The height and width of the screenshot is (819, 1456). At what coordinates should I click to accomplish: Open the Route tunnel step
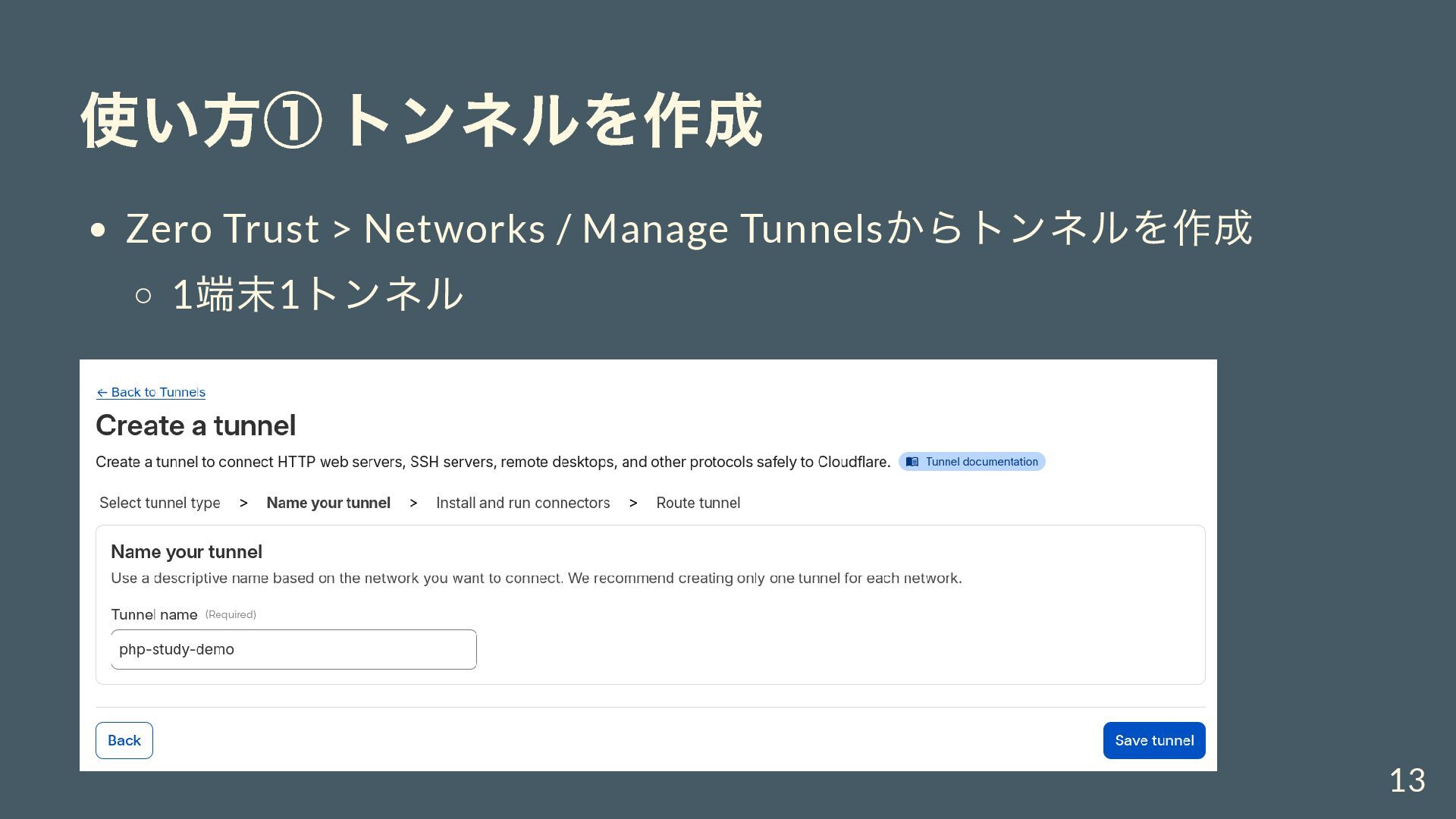698,503
